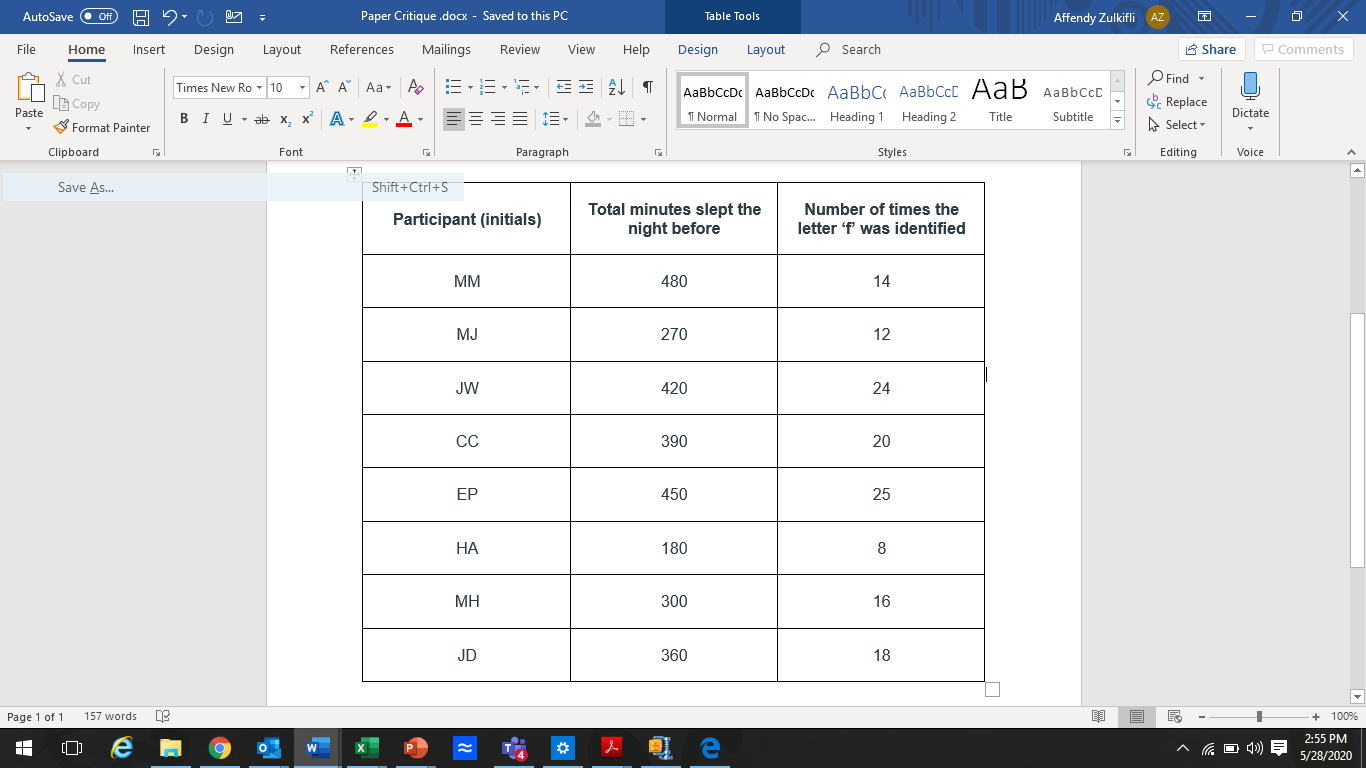Viewport: 1366px width, 768px height.
Task: Expand the Select dropdown in Editing group
Action: point(1177,125)
